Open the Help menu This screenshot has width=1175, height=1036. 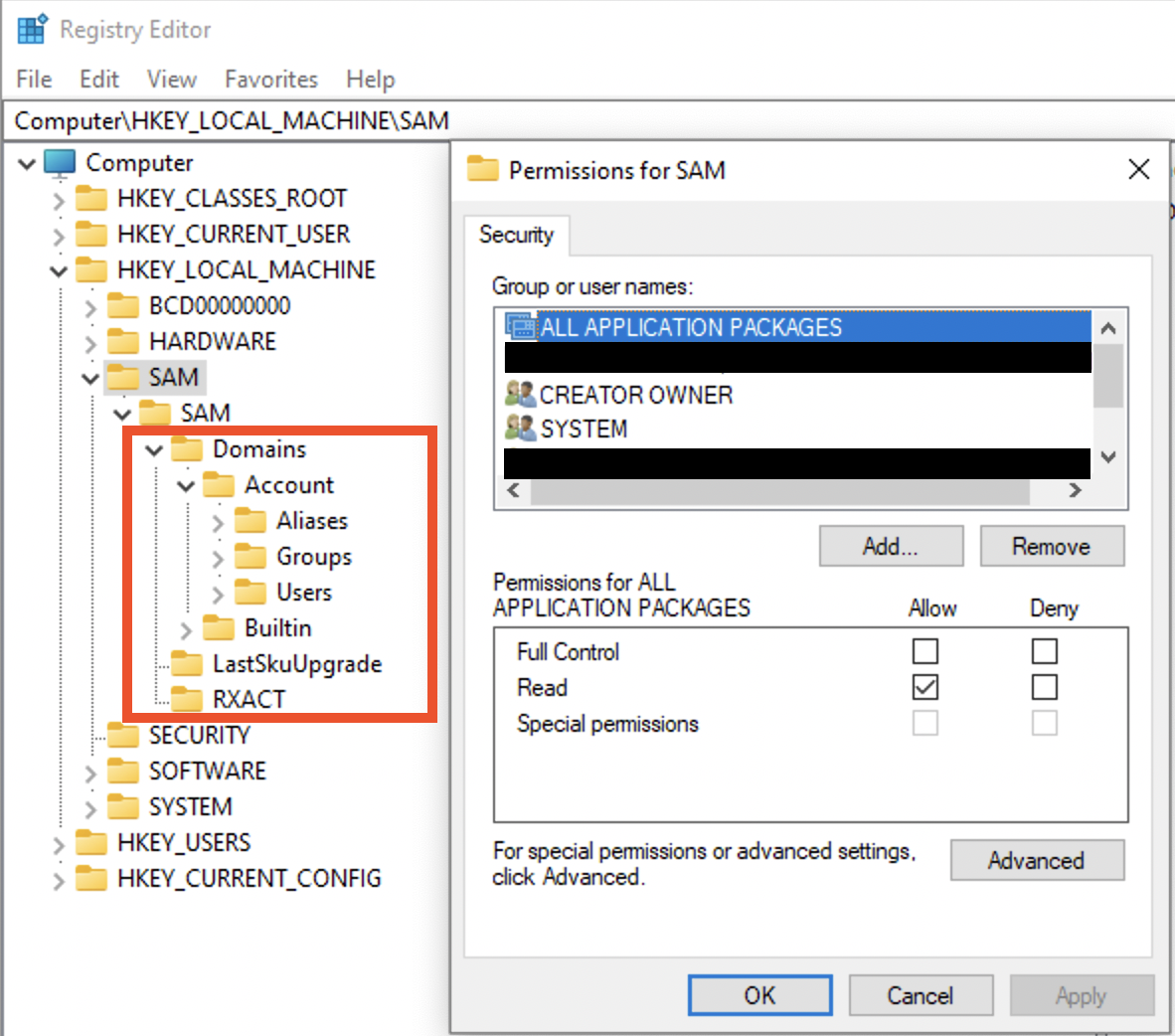tap(370, 79)
